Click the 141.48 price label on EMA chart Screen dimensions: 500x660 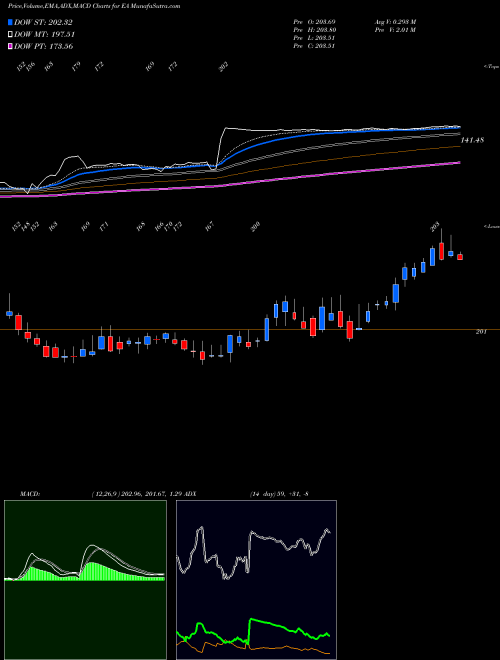click(x=472, y=140)
